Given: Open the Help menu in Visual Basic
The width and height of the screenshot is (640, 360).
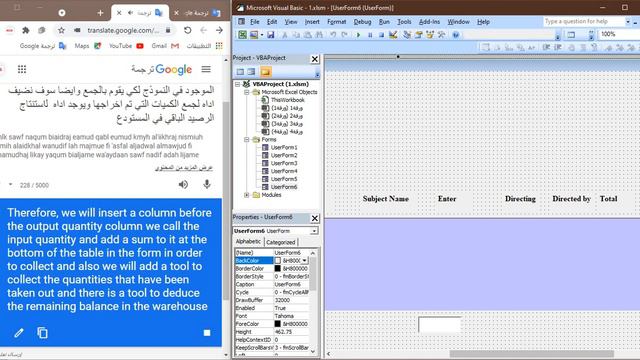Looking at the screenshot, I should click(x=483, y=22).
